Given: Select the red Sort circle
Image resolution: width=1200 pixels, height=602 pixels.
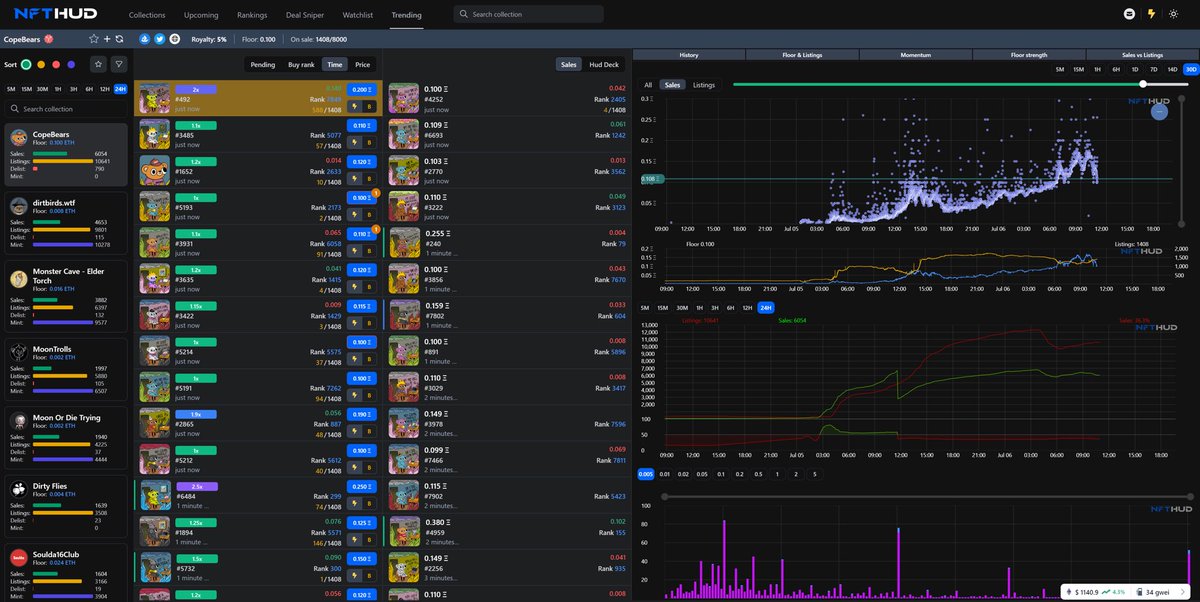Looking at the screenshot, I should pos(56,64).
